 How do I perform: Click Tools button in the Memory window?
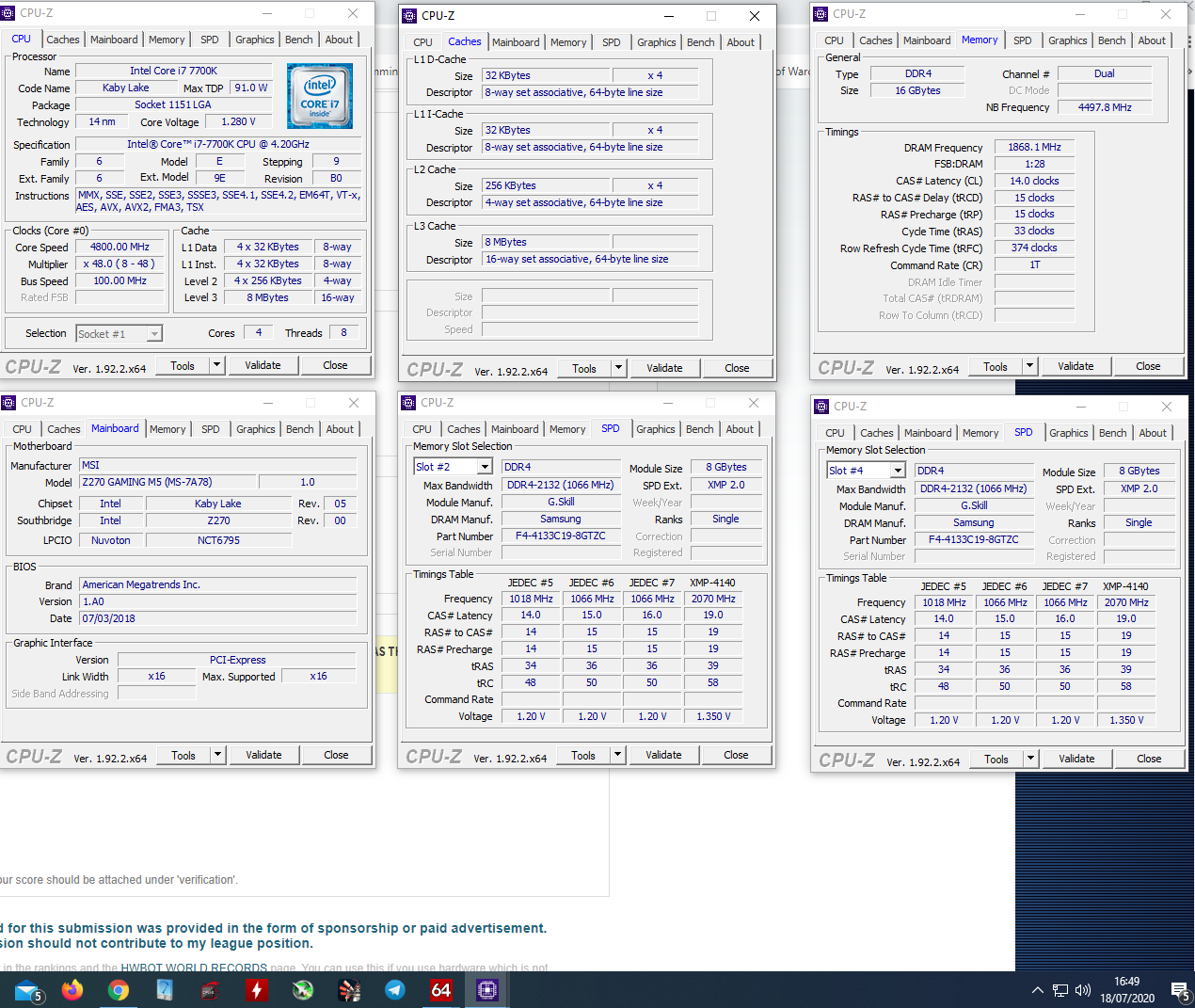pos(996,366)
